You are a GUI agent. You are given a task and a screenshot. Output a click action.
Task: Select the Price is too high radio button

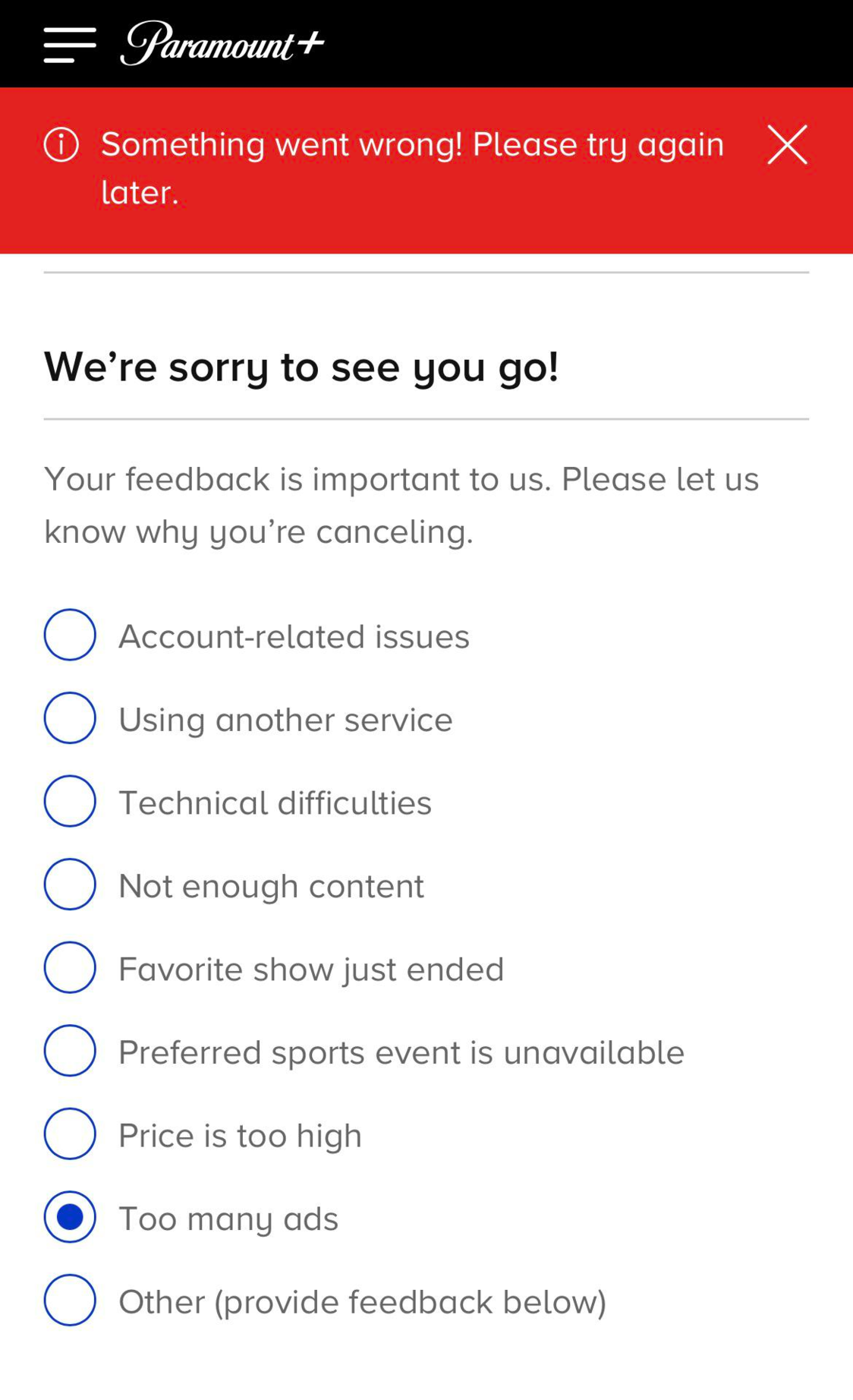[x=70, y=1134]
